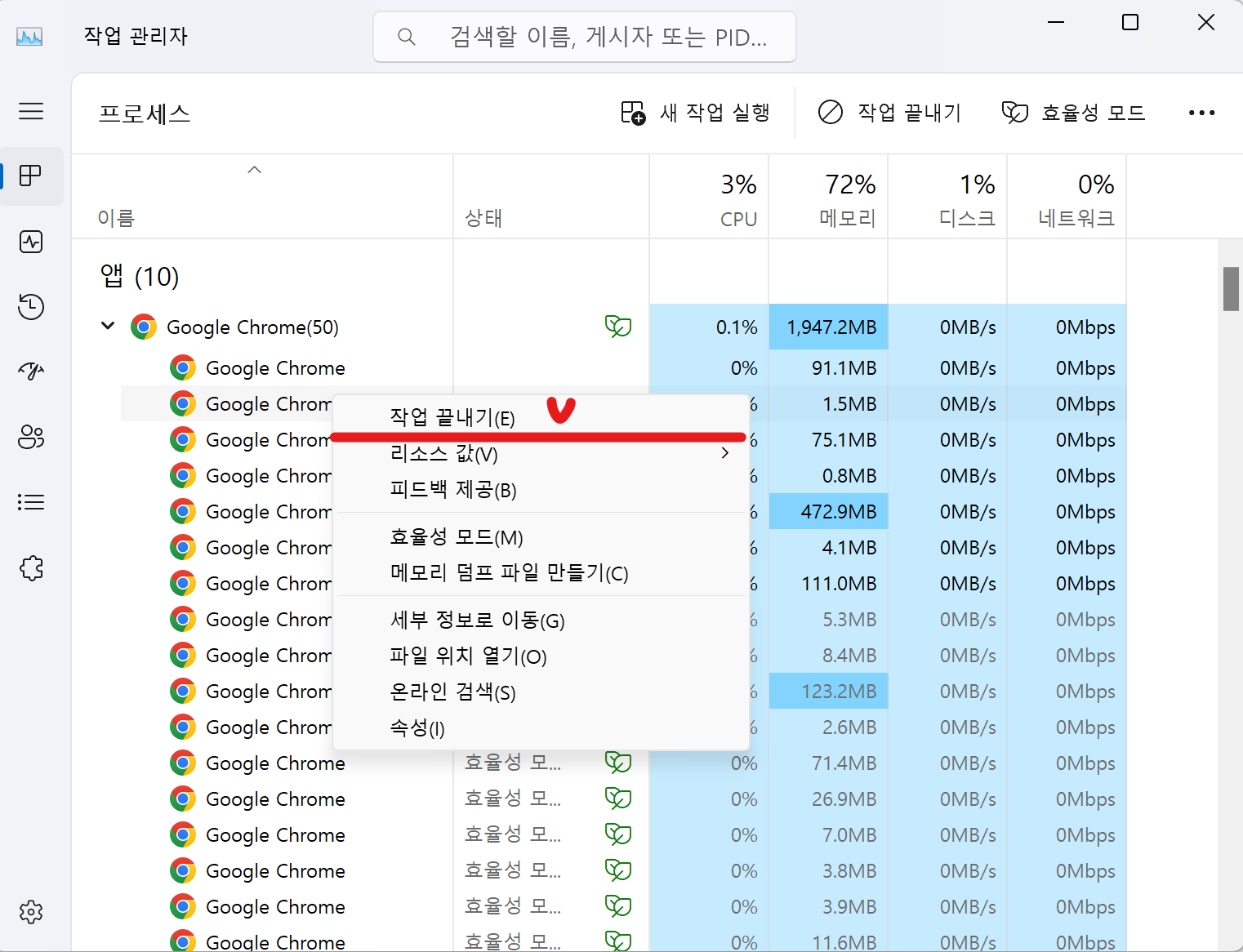Image resolution: width=1243 pixels, height=952 pixels.
Task: Open the Users page in sidebar
Action: pos(31,438)
